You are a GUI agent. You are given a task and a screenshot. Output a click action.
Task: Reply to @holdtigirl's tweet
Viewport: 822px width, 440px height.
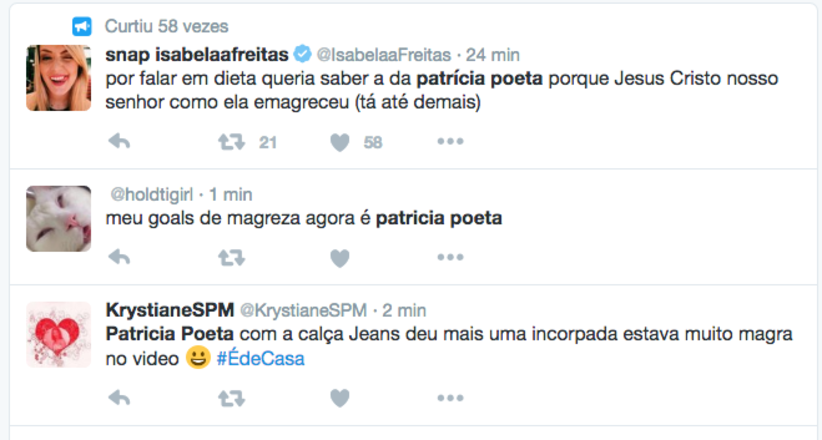tap(119, 258)
